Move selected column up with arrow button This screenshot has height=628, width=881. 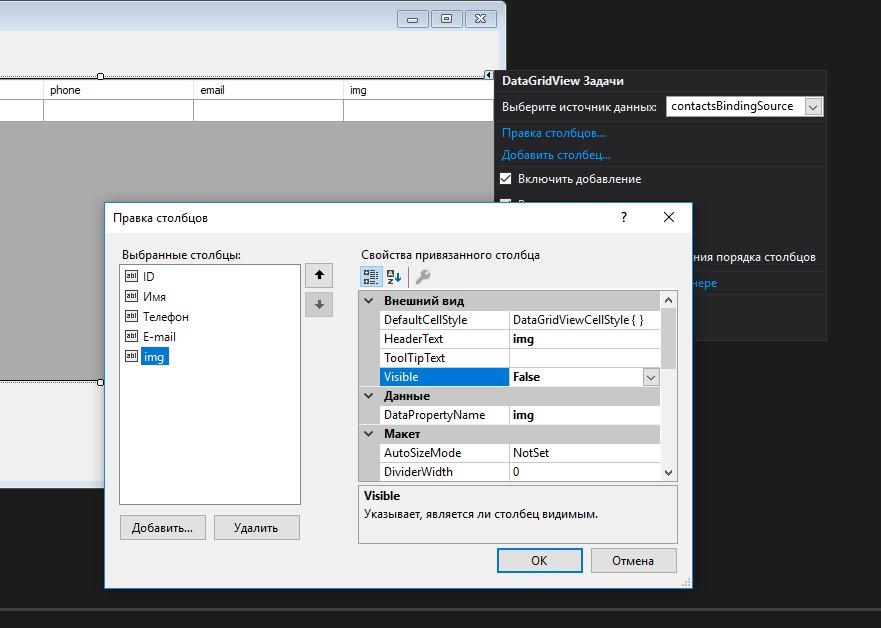point(319,275)
